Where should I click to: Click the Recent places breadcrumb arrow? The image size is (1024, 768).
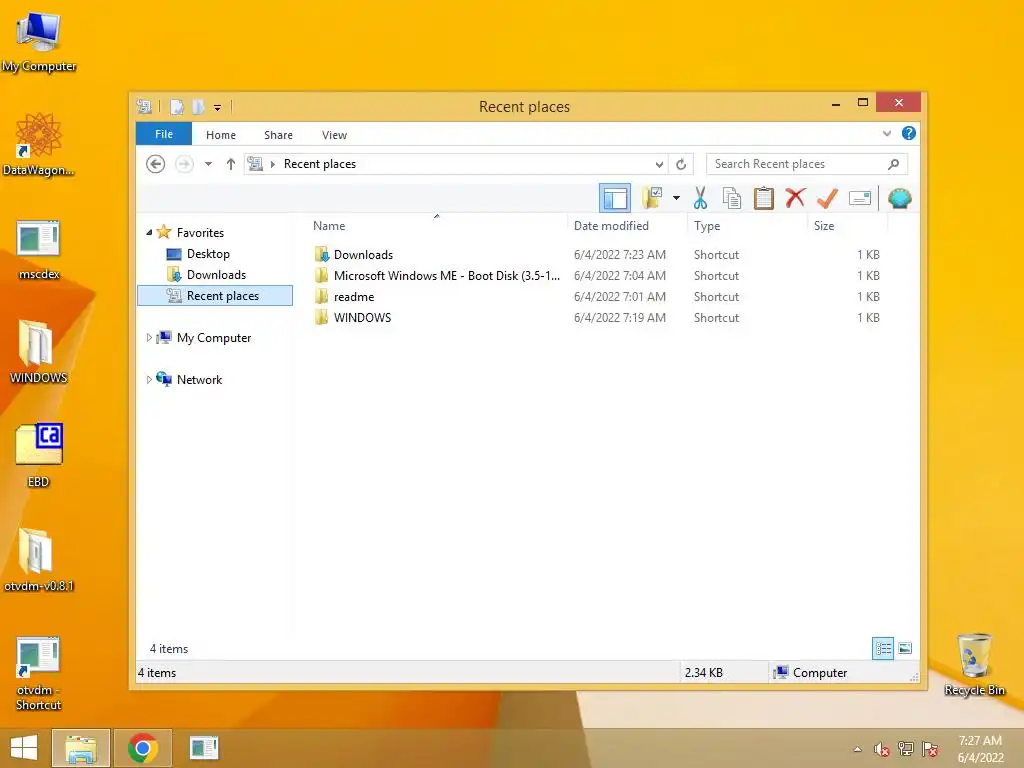[273, 164]
